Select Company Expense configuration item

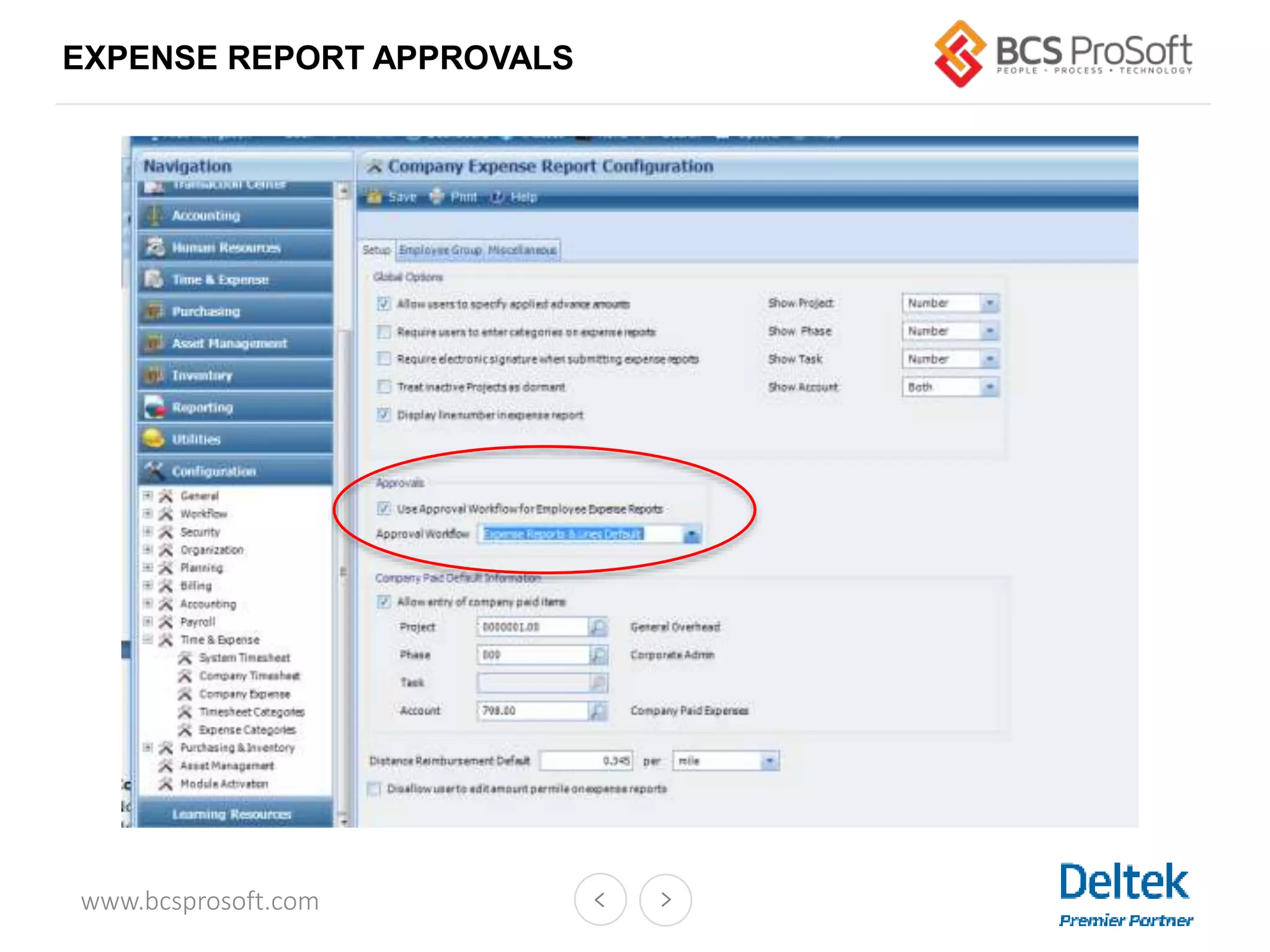tap(244, 694)
